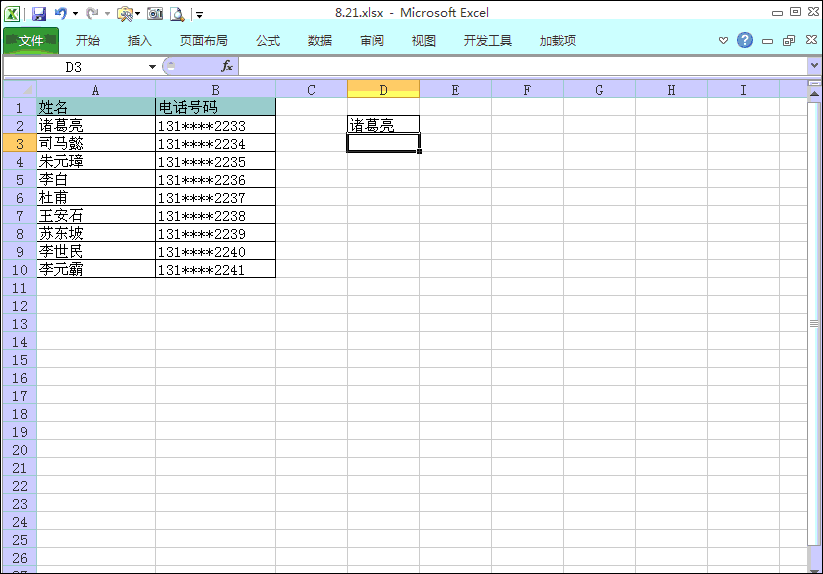The image size is (823, 574).
Task: Select column E header
Action: (x=455, y=90)
